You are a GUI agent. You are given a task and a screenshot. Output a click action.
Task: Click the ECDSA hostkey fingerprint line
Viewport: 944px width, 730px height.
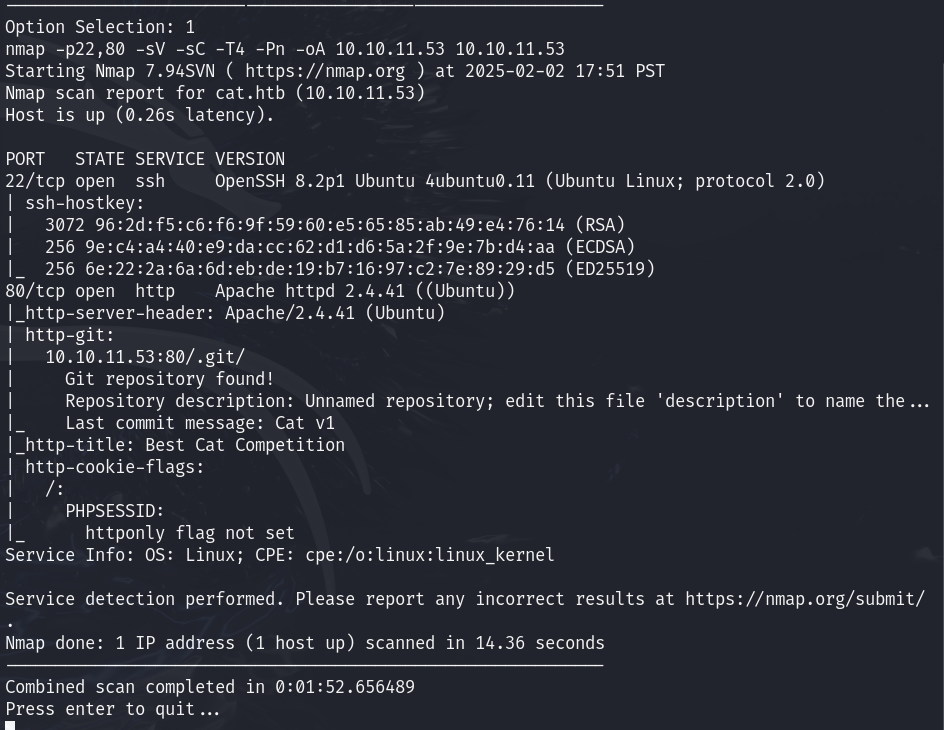pyautogui.click(x=340, y=247)
